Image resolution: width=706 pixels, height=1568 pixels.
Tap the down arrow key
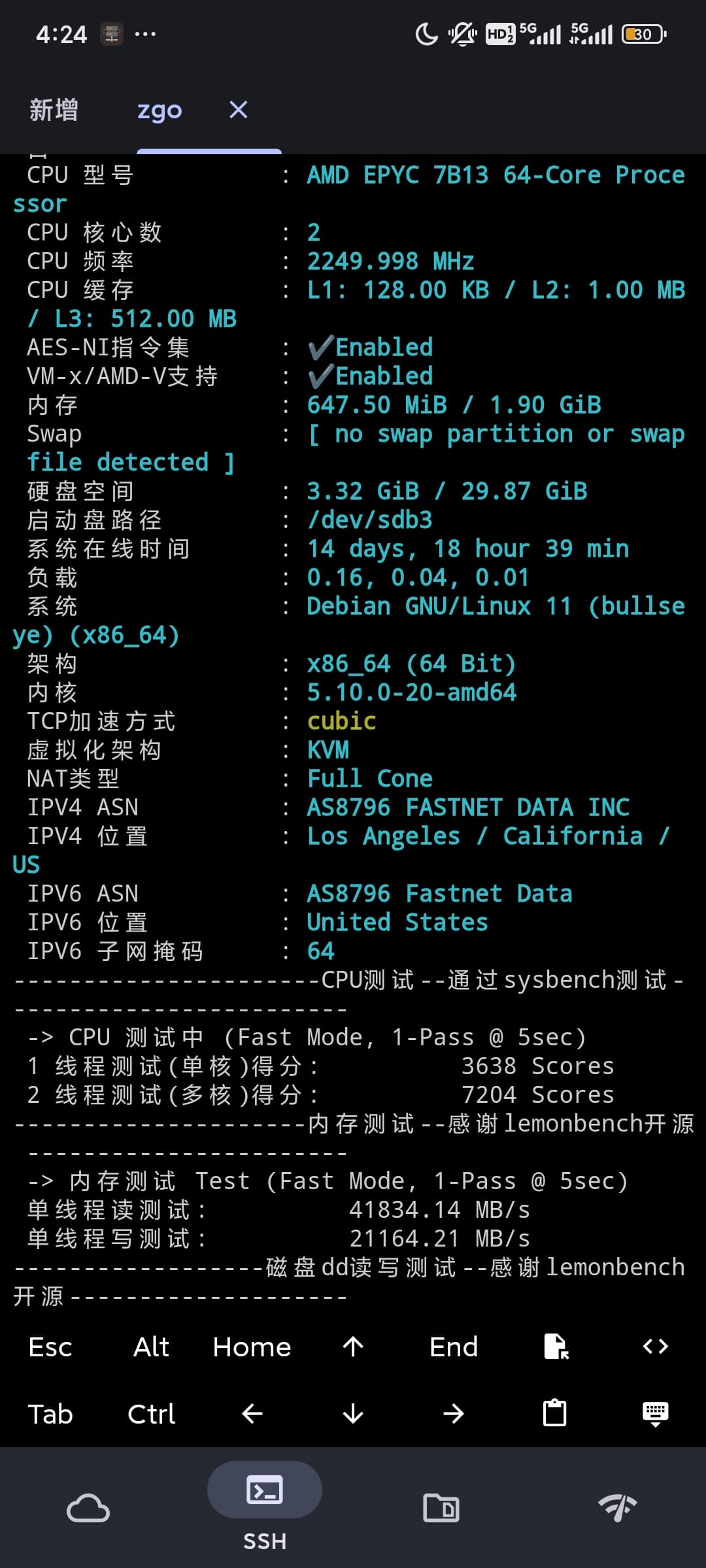[353, 1414]
